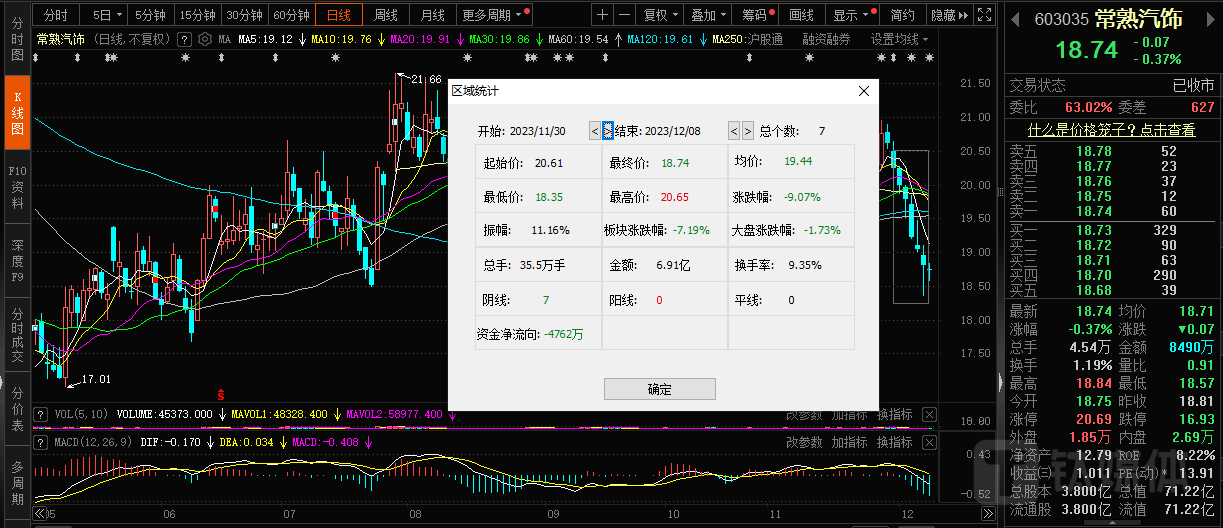Click 画线 drawing tool button
Screen dimensions: 1223x528
801,15
